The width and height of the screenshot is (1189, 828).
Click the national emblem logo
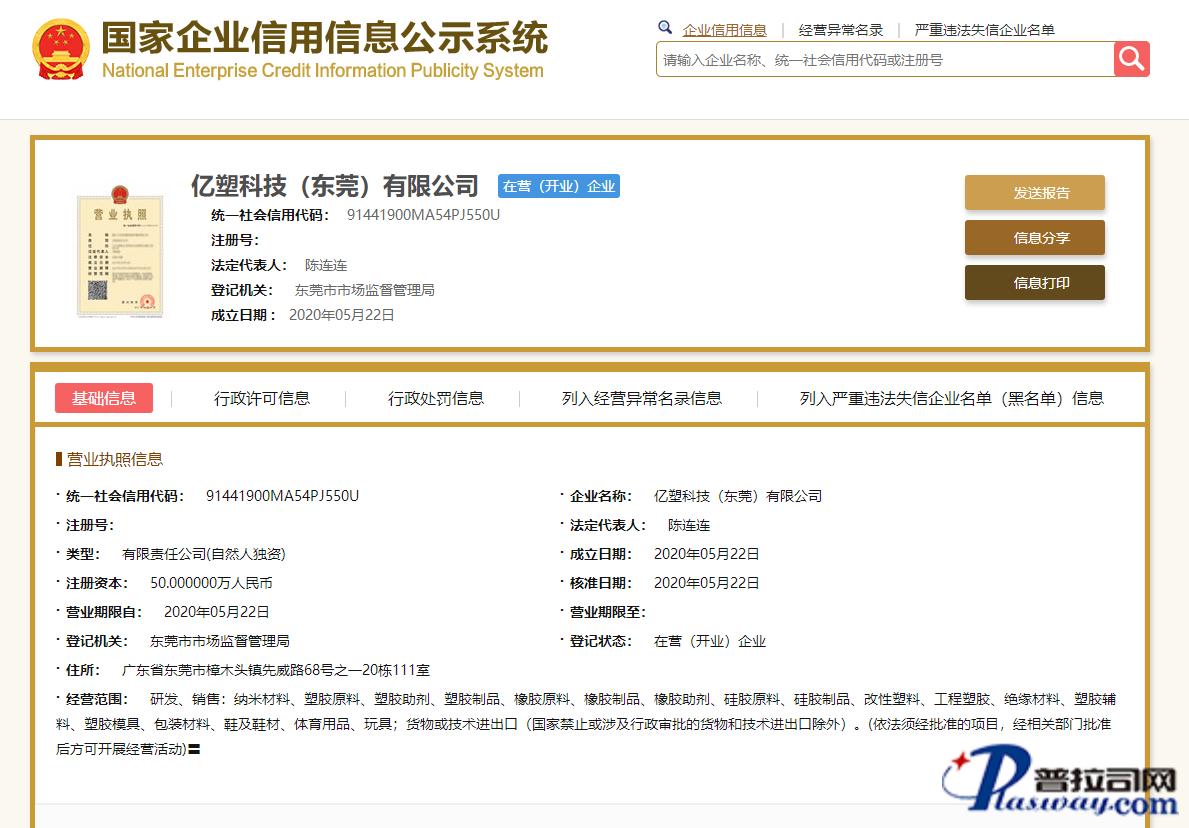[61, 49]
